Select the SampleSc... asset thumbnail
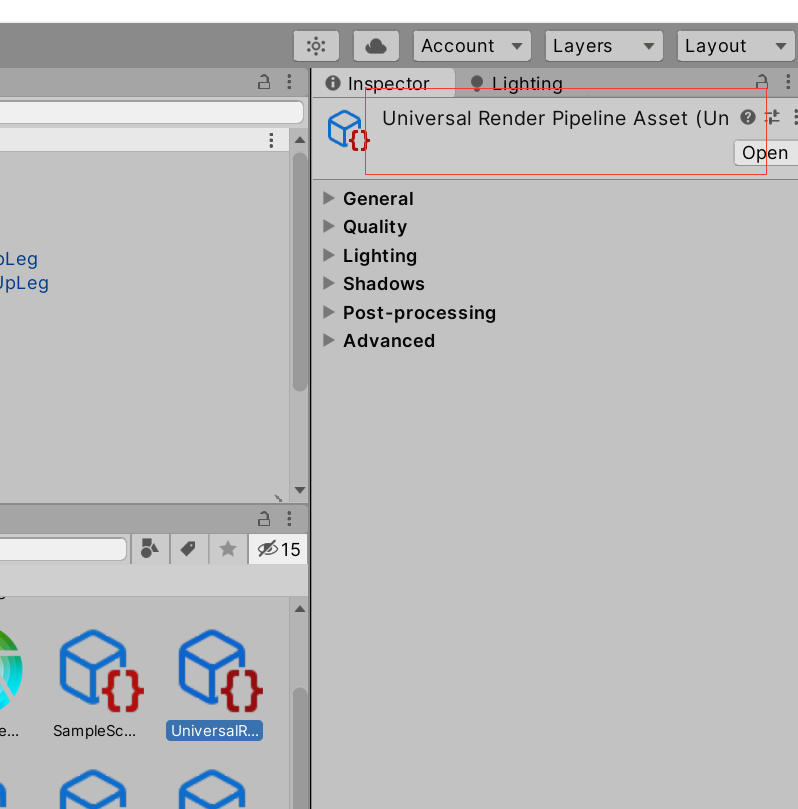Viewport: 798px width, 809px height. pyautogui.click(x=101, y=669)
